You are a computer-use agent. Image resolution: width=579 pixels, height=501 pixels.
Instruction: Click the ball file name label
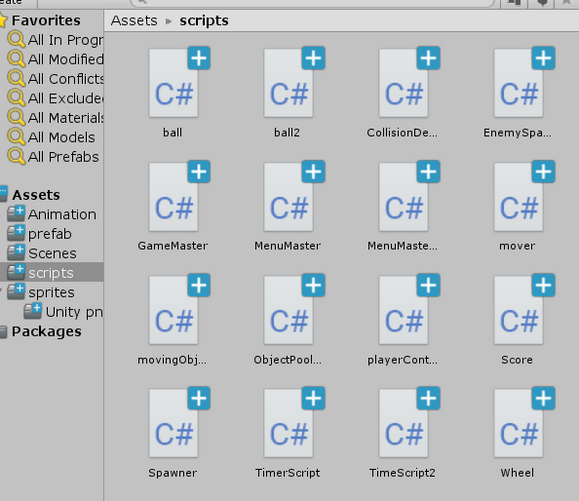(172, 133)
